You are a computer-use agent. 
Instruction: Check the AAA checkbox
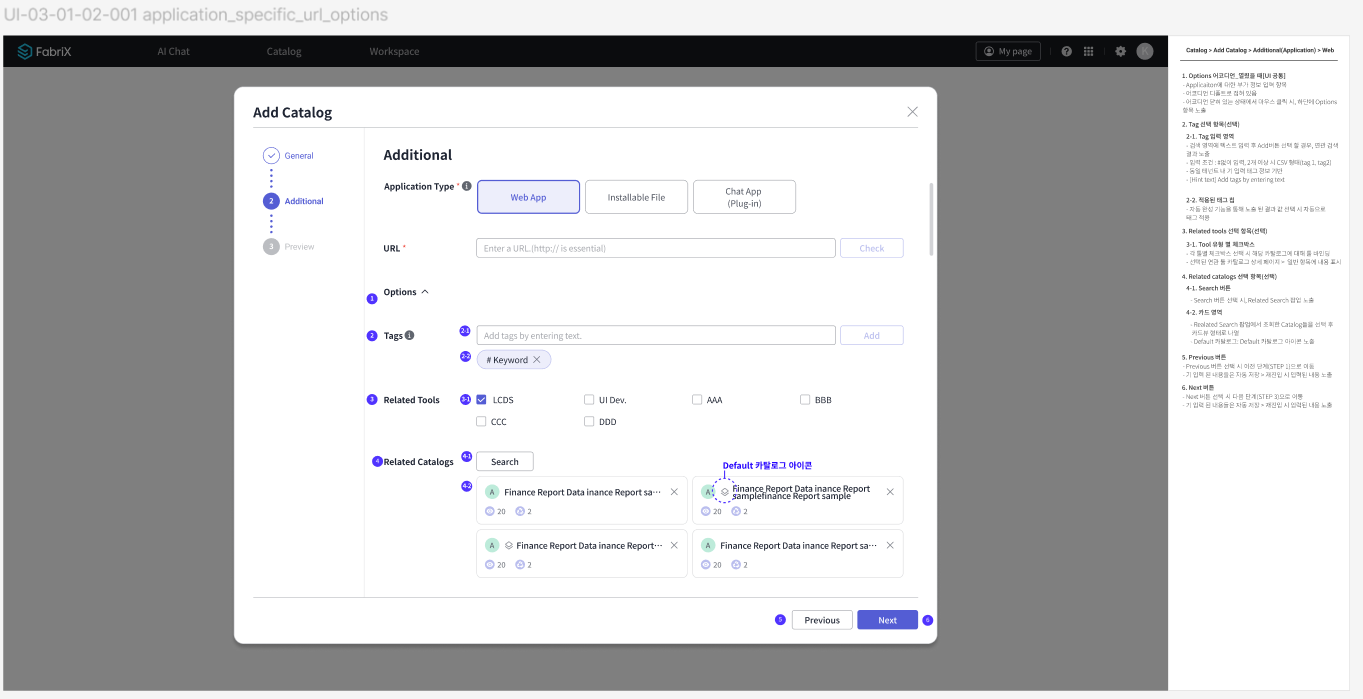pos(697,399)
